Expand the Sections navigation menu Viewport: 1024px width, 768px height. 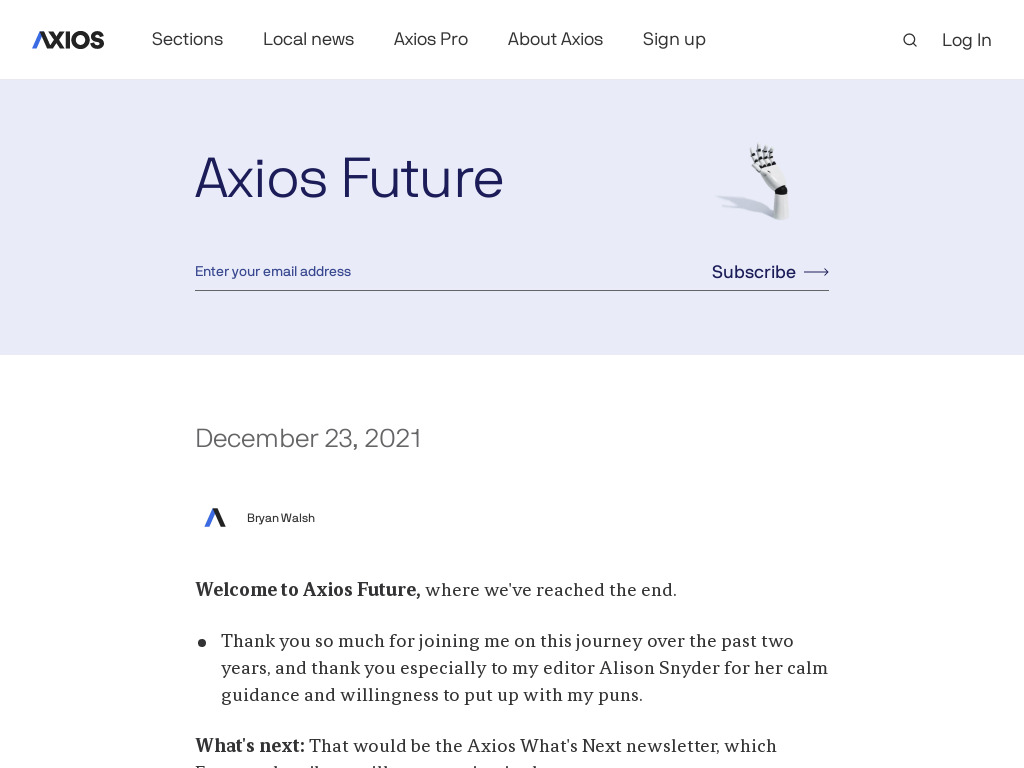(187, 40)
